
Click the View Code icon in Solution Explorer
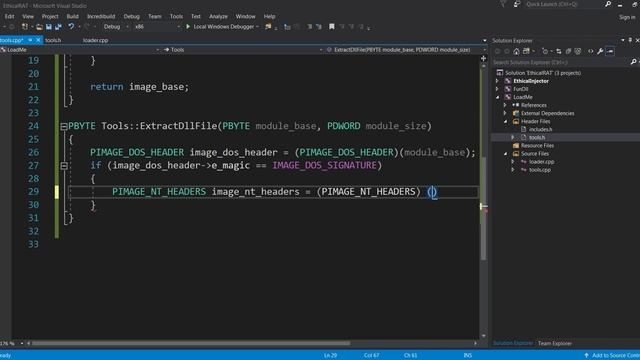[x=590, y=51]
